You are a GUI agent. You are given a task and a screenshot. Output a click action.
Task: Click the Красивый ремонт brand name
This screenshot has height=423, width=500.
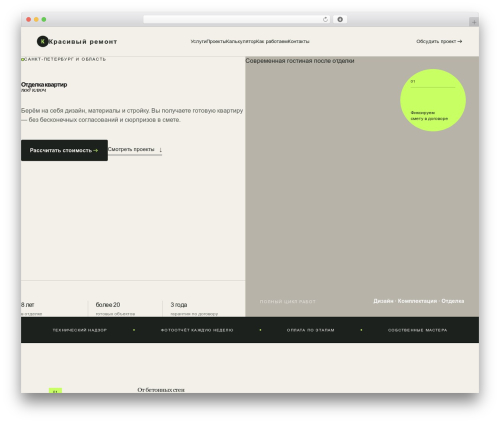[x=83, y=42]
